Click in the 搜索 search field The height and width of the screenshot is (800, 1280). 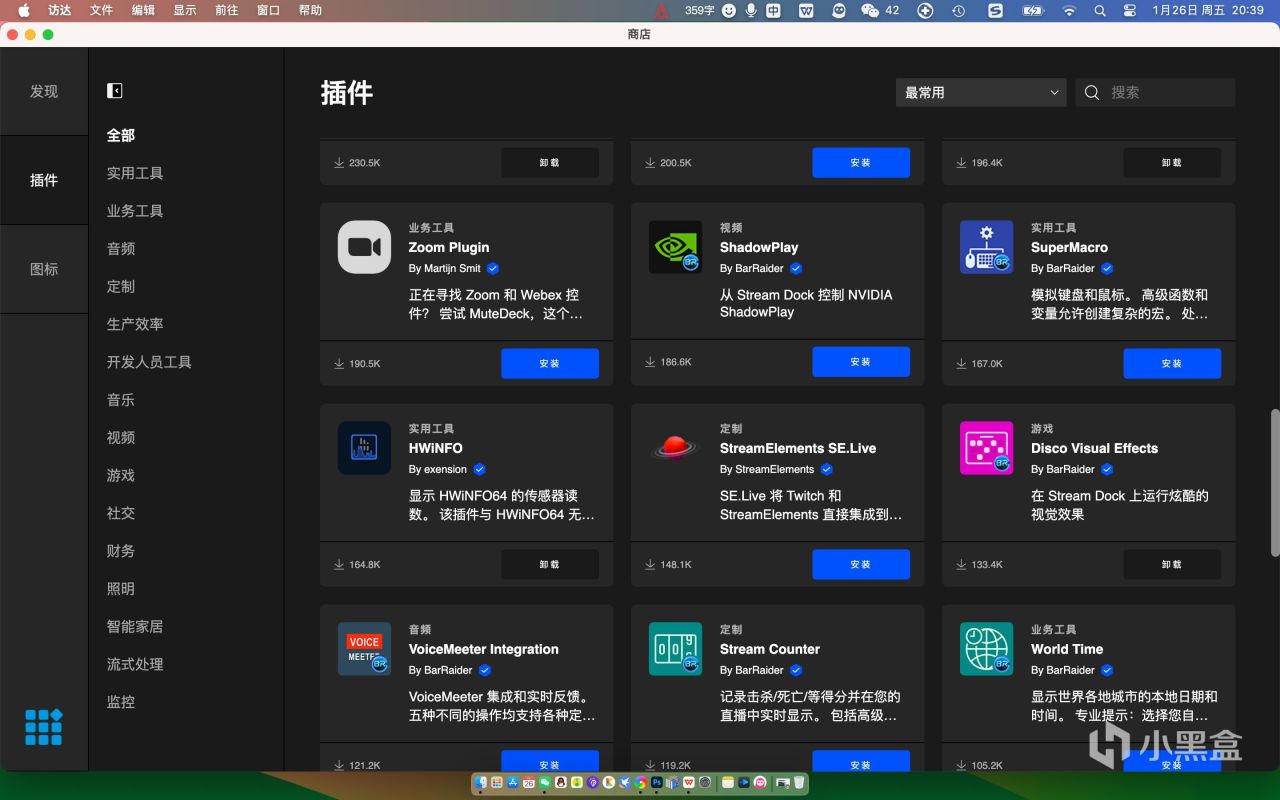pyautogui.click(x=1155, y=92)
